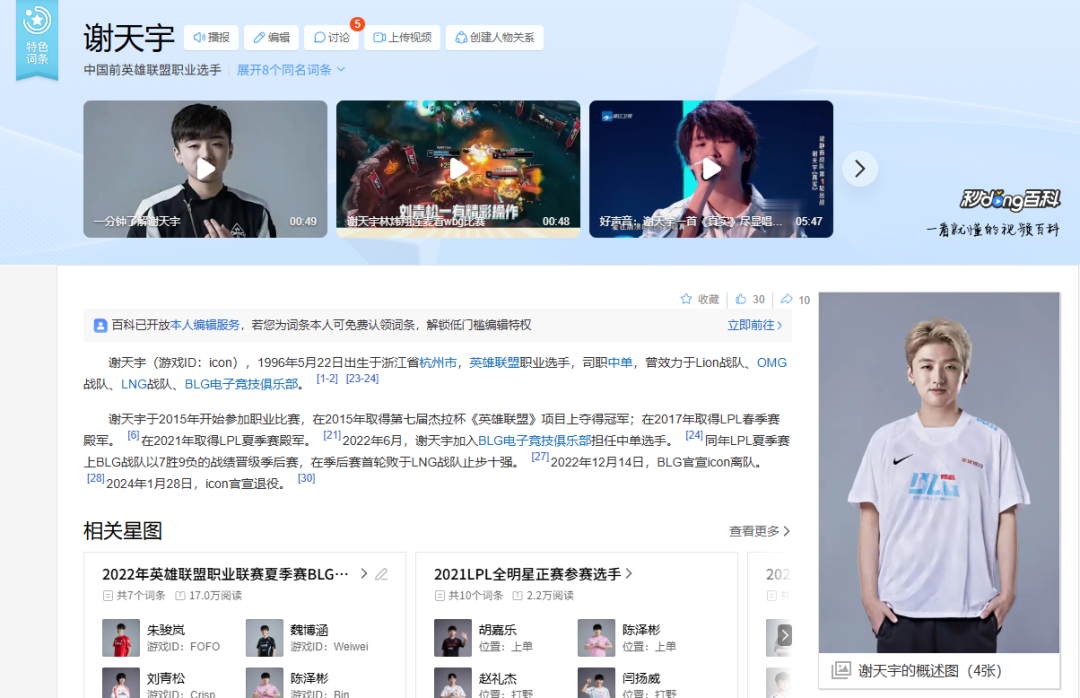The height and width of the screenshot is (698, 1080).
Task: Expand 展开8个同名词条 dropdown
Action: click(291, 70)
